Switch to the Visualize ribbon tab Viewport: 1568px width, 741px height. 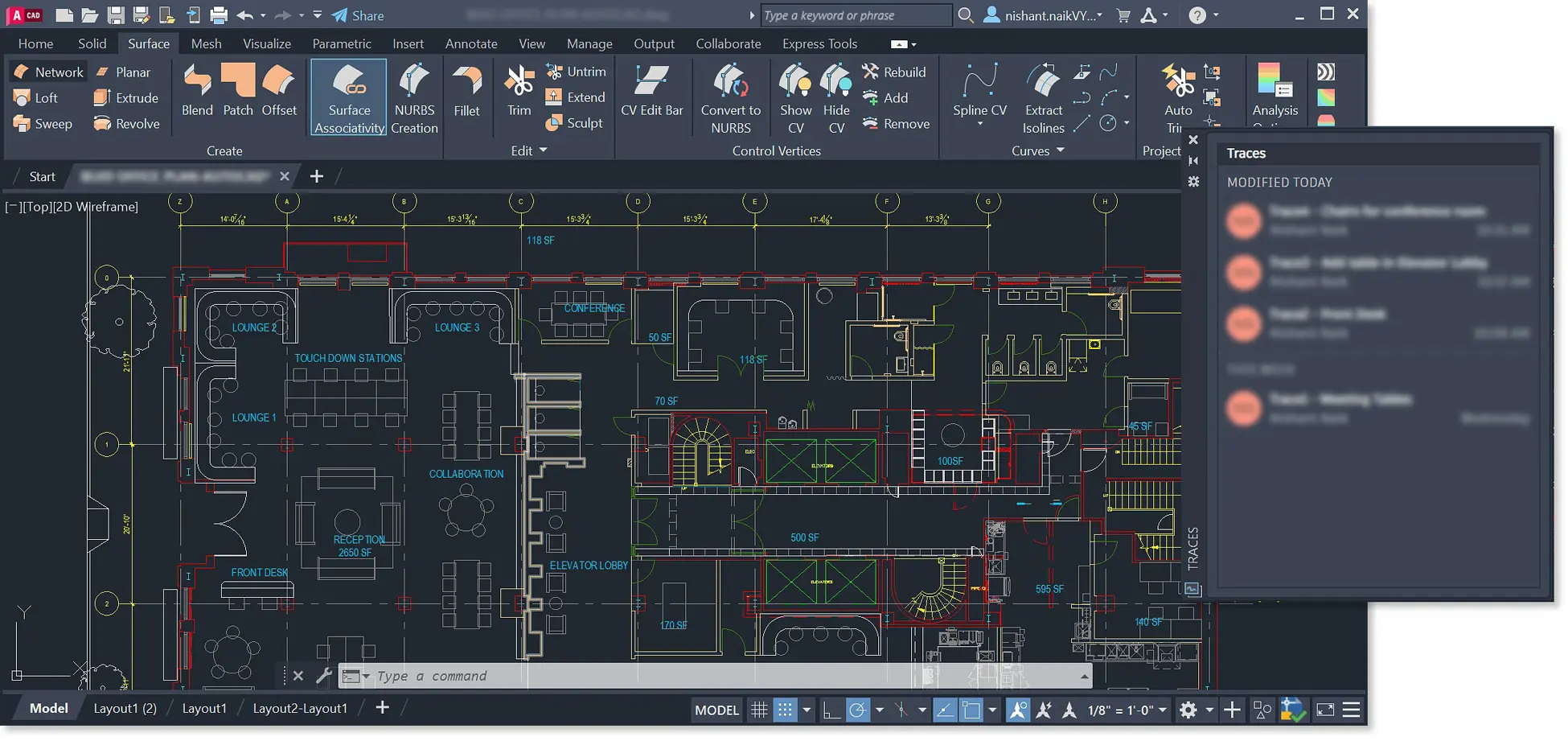[266, 43]
